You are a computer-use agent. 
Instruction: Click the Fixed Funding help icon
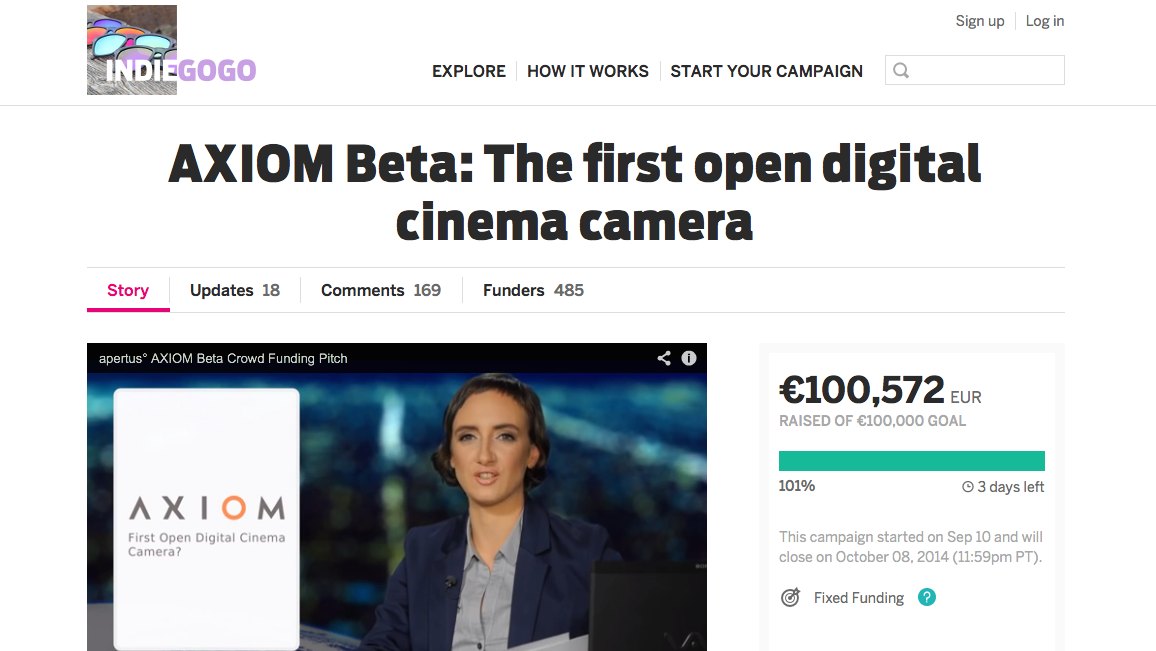click(x=927, y=598)
